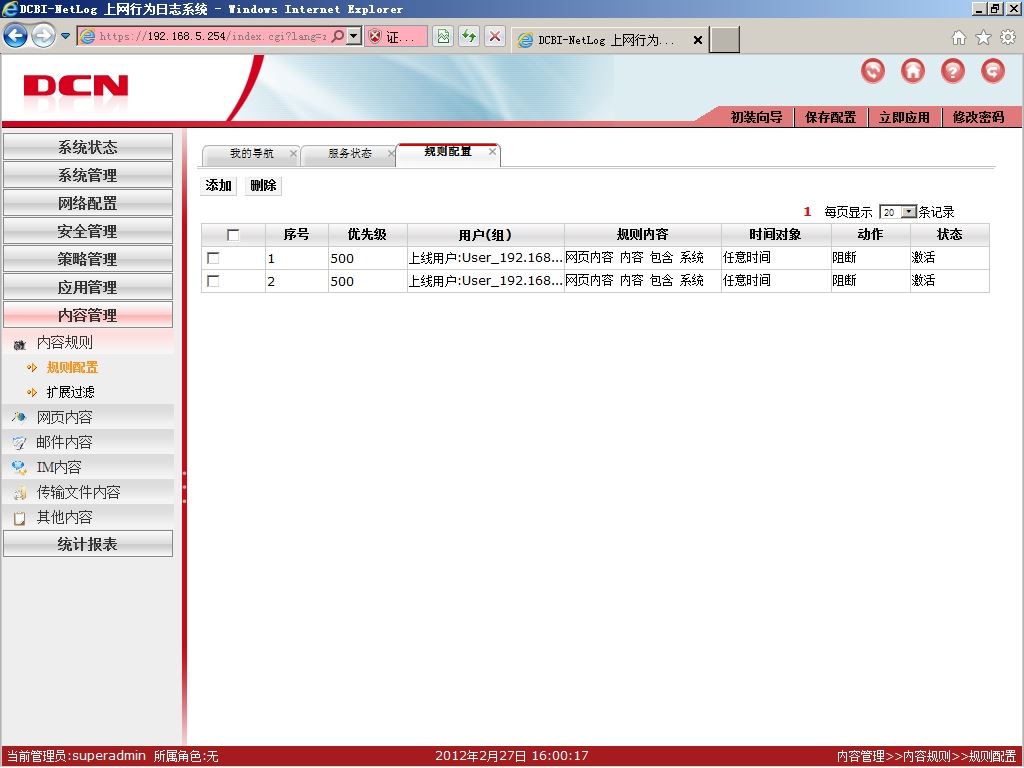Check the checkbox for rule 2
The image size is (1024, 768).
(x=213, y=281)
